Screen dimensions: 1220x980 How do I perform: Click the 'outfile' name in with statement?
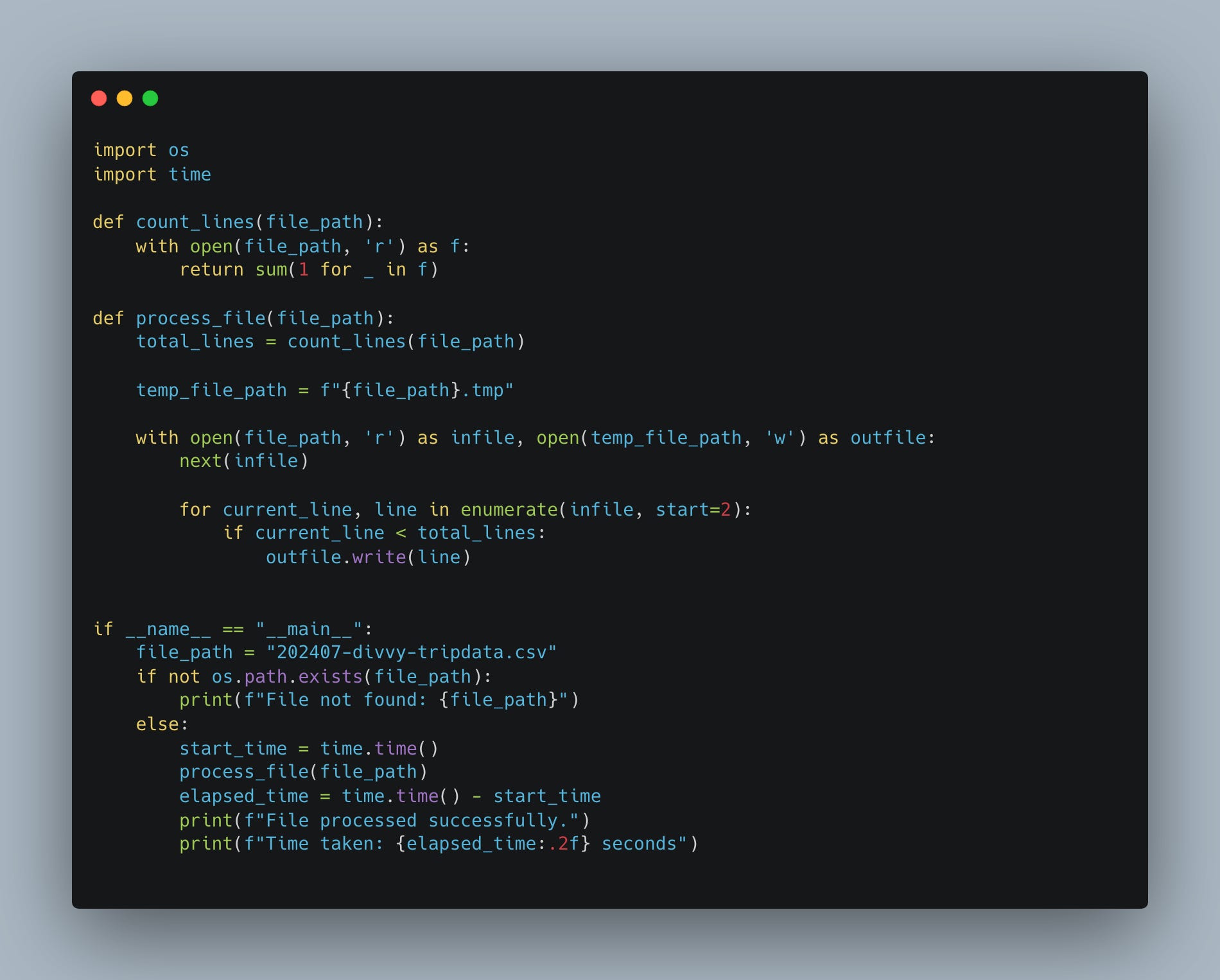pyautogui.click(x=888, y=438)
